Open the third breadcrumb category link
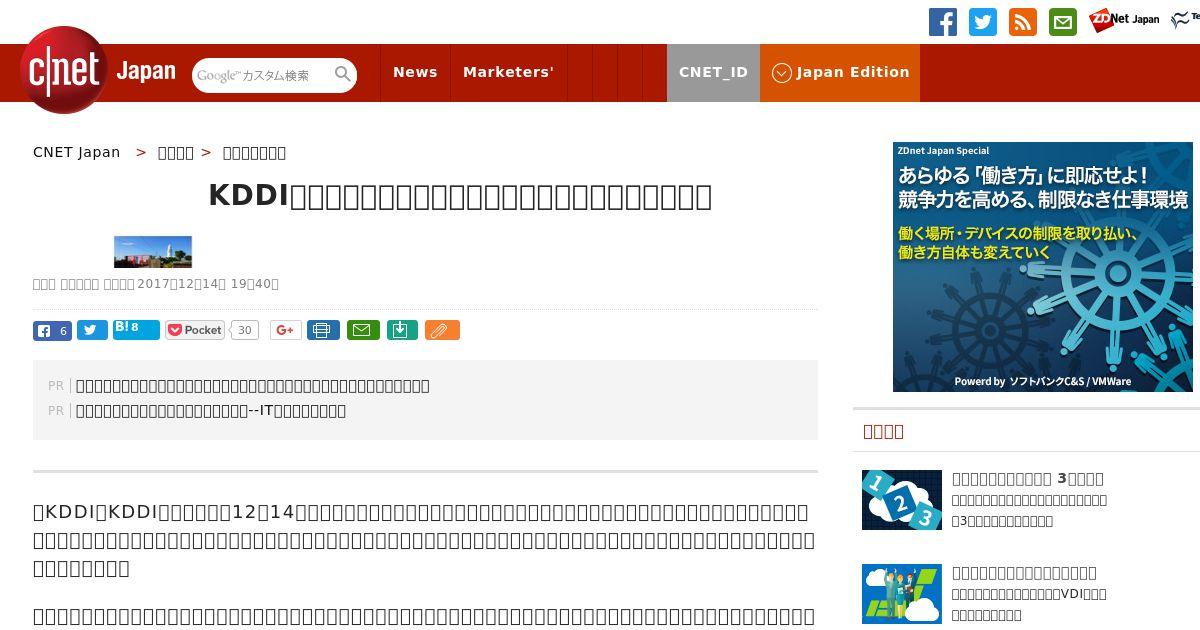The image size is (1200, 630). (254, 152)
